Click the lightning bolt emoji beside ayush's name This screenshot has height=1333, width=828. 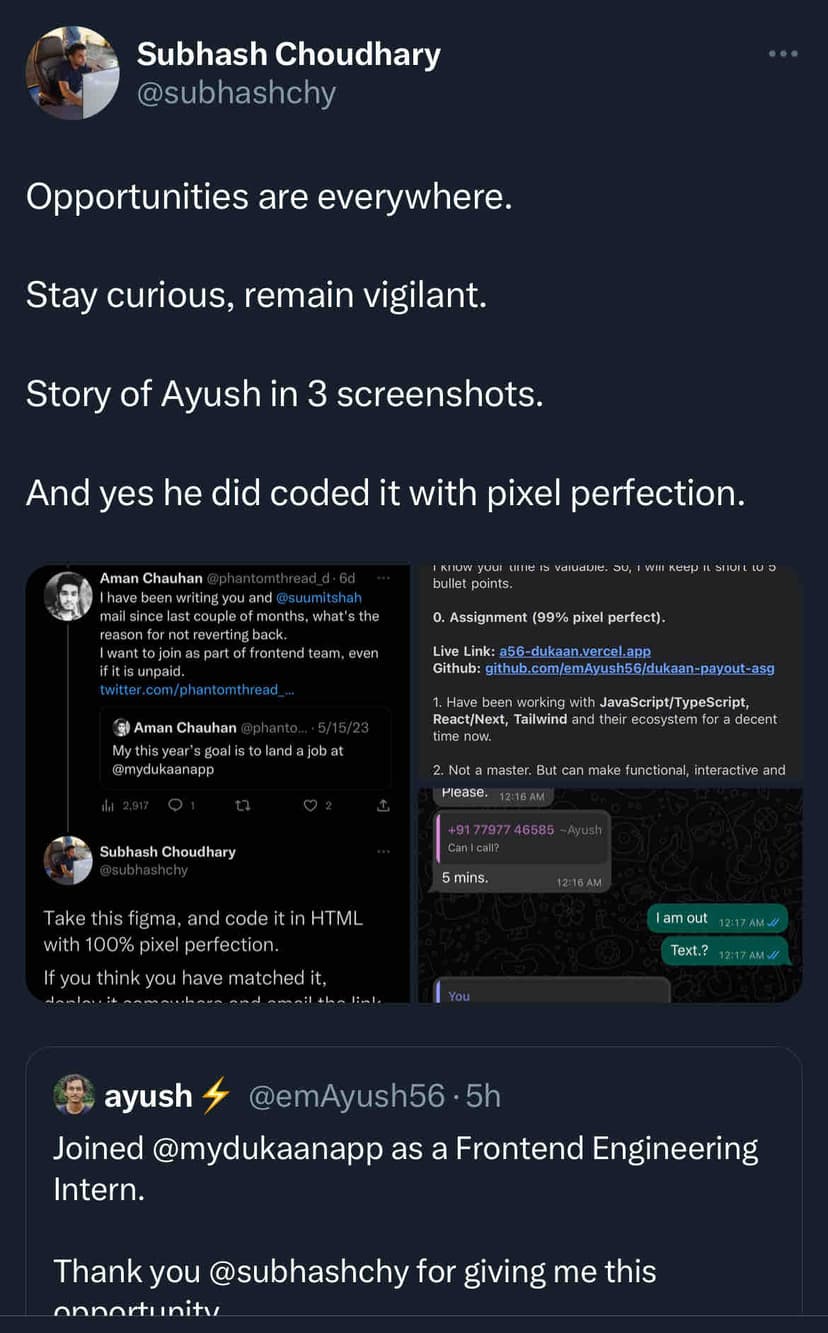pyautogui.click(x=215, y=1095)
